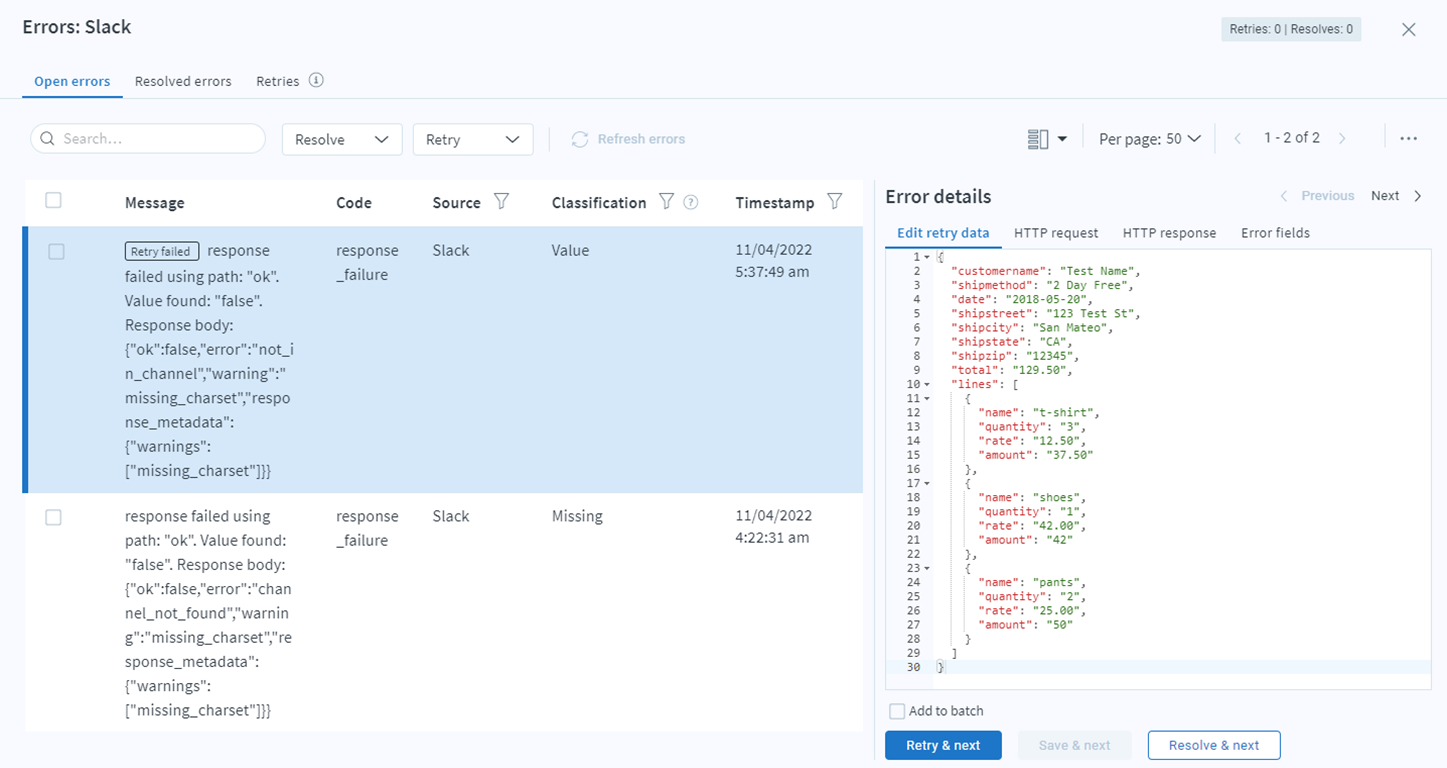Click the Refresh errors icon
The height and width of the screenshot is (768, 1447).
[x=579, y=139]
